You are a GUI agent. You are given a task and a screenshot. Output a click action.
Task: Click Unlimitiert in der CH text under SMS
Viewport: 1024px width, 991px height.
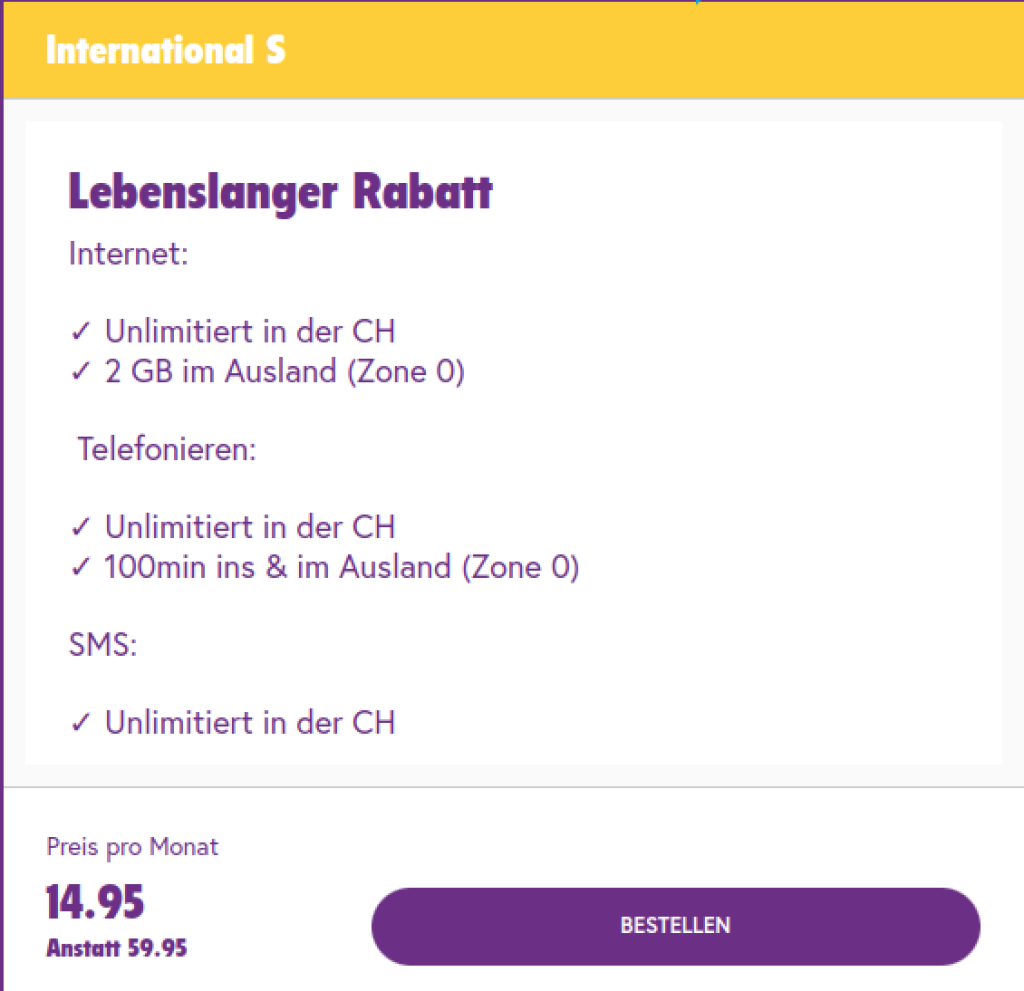pyautogui.click(x=250, y=721)
